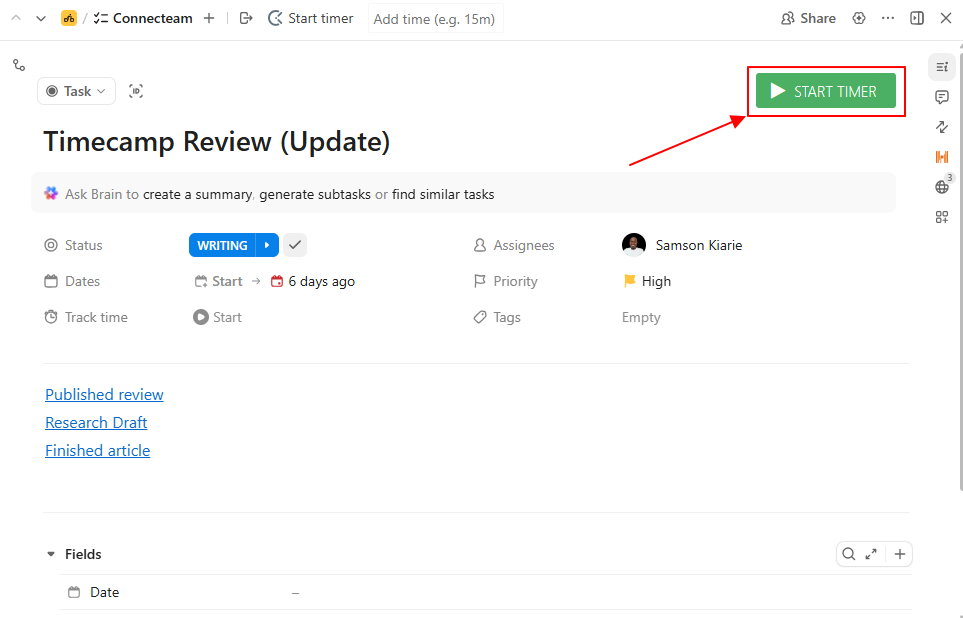Open the Finished article link

(98, 450)
